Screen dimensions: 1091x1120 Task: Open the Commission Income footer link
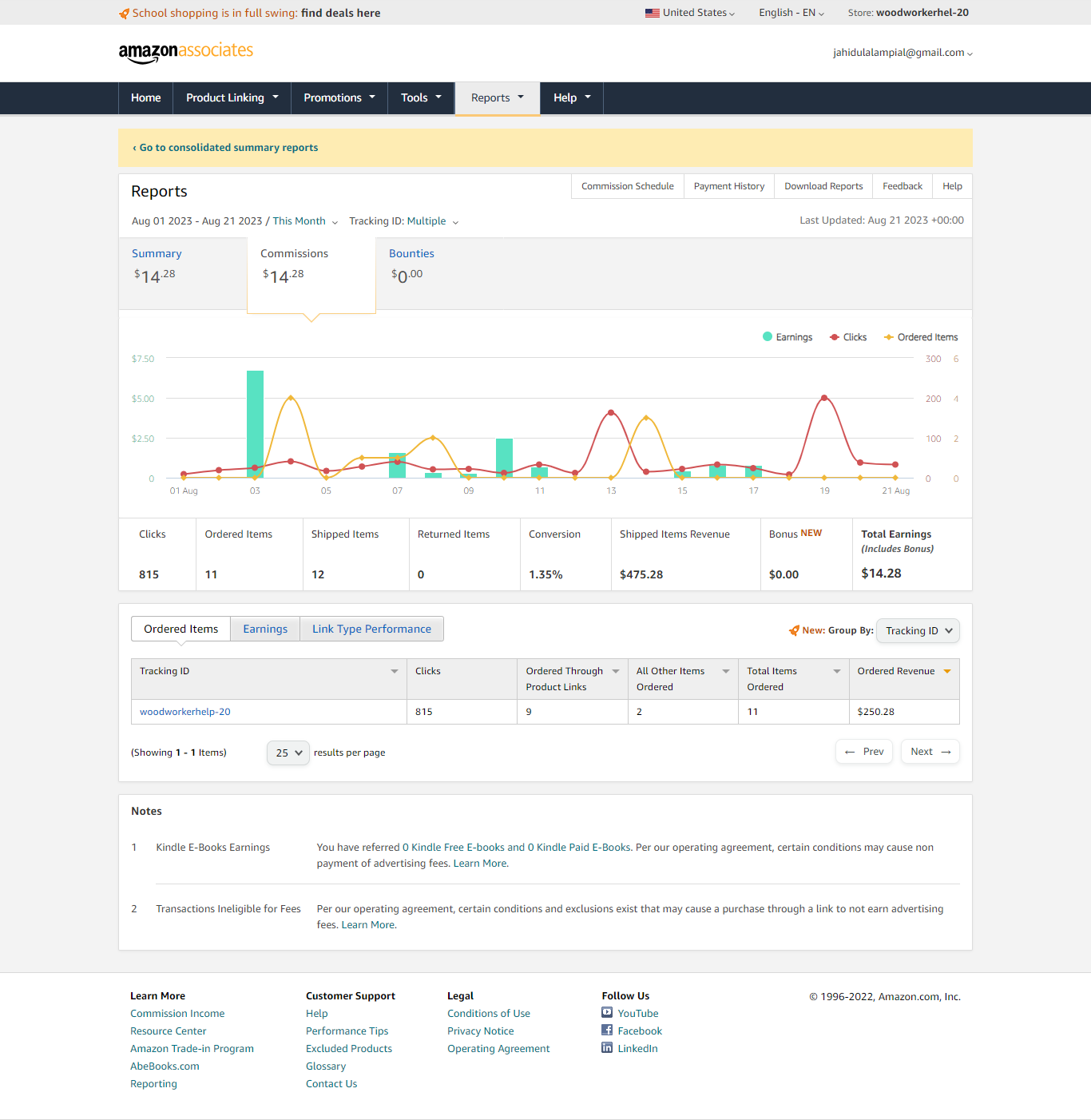coord(177,1014)
